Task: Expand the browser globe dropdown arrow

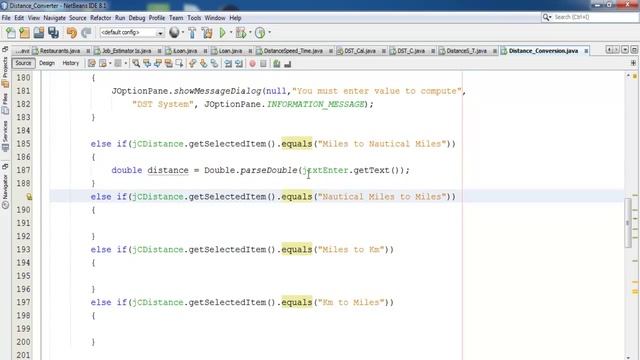Action: pos(183,32)
